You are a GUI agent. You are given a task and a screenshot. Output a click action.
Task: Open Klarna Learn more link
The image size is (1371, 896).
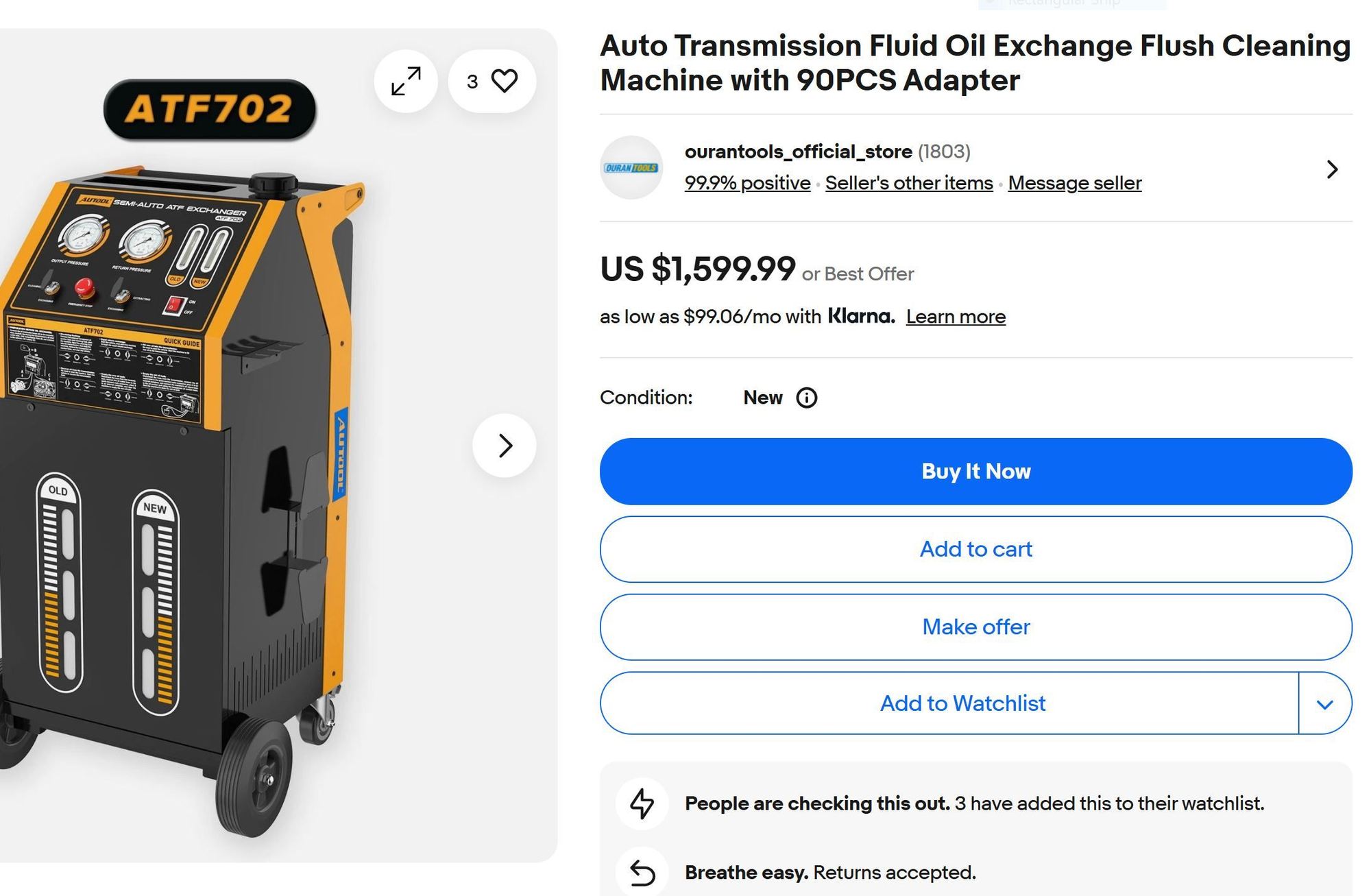956,317
